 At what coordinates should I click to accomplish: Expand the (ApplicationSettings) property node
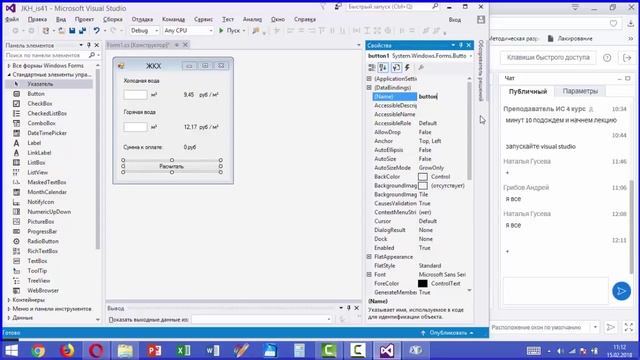369,78
